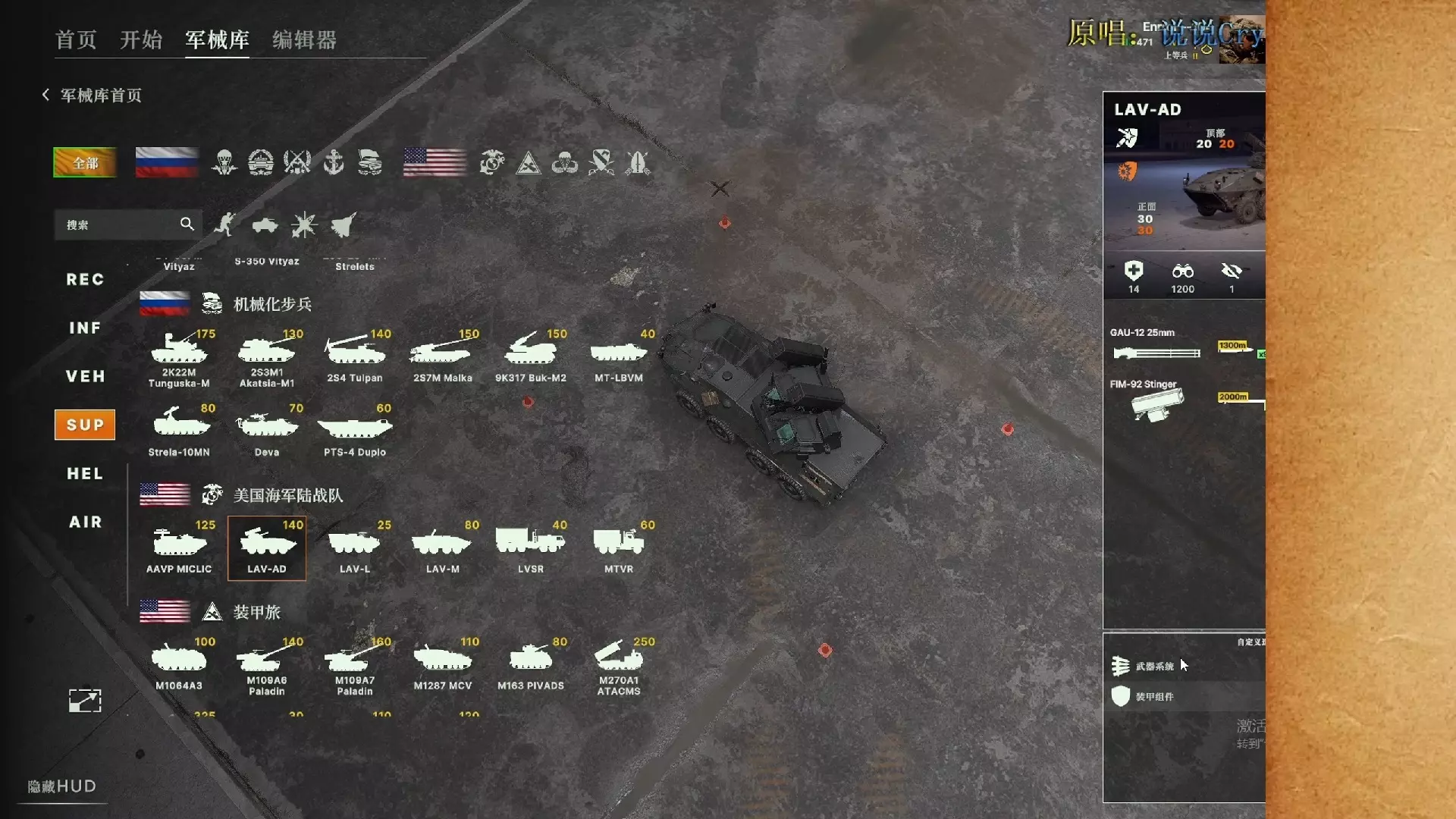The image size is (1456, 819).
Task: Select the LAV-AD unit icon
Action: [x=267, y=548]
